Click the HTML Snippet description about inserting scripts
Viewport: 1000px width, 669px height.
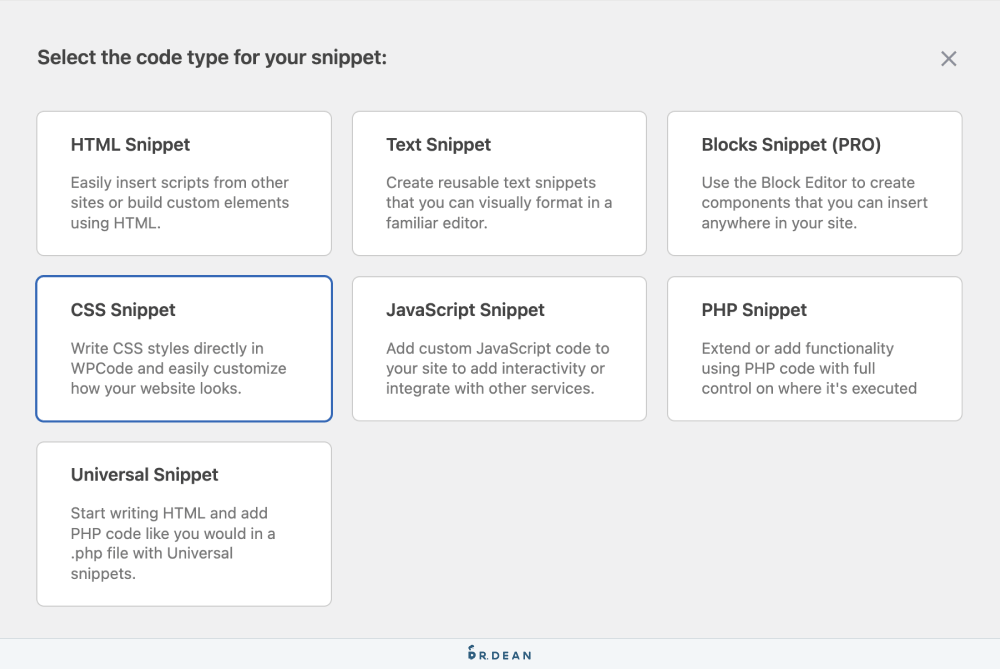[179, 203]
